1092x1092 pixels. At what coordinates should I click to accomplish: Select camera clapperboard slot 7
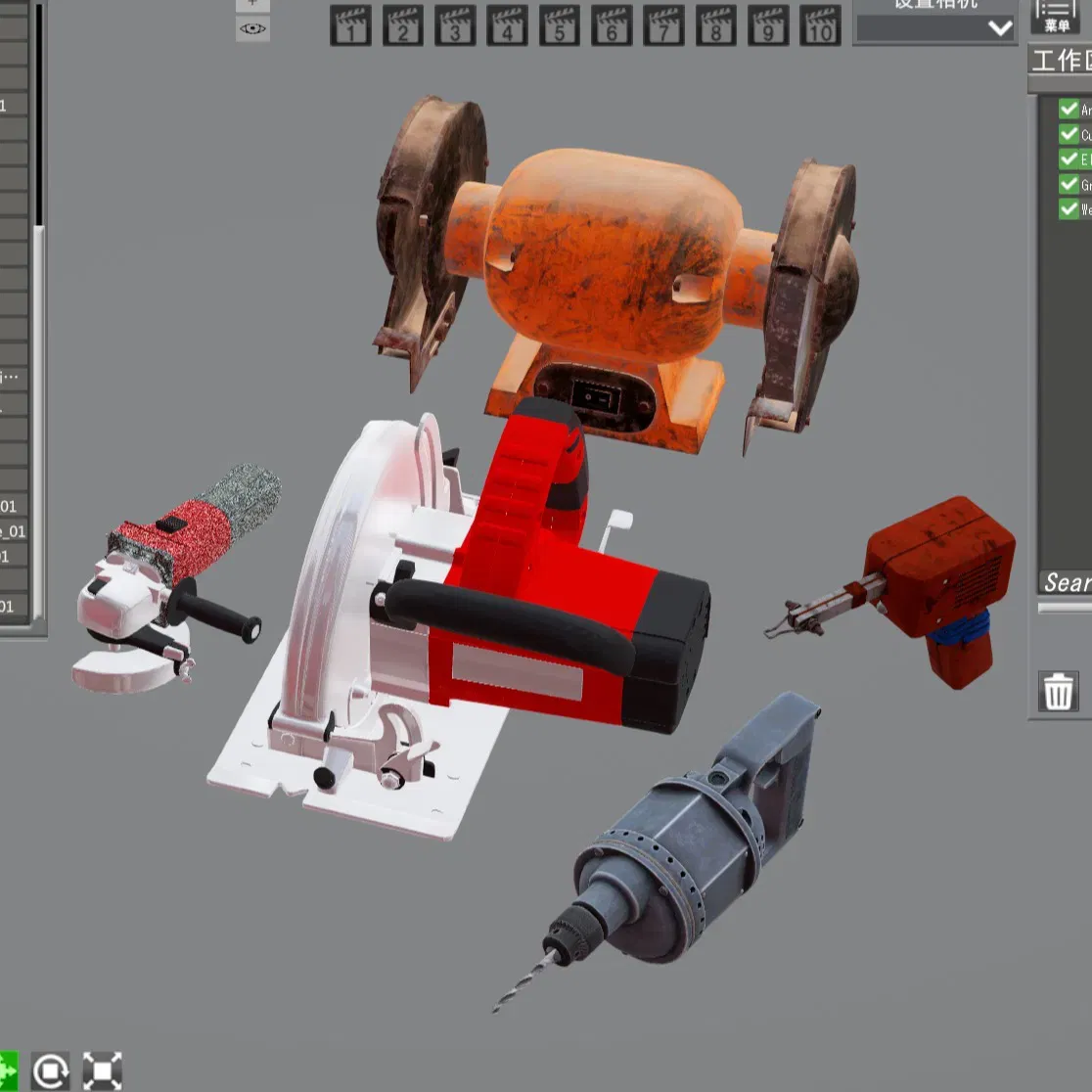663,25
